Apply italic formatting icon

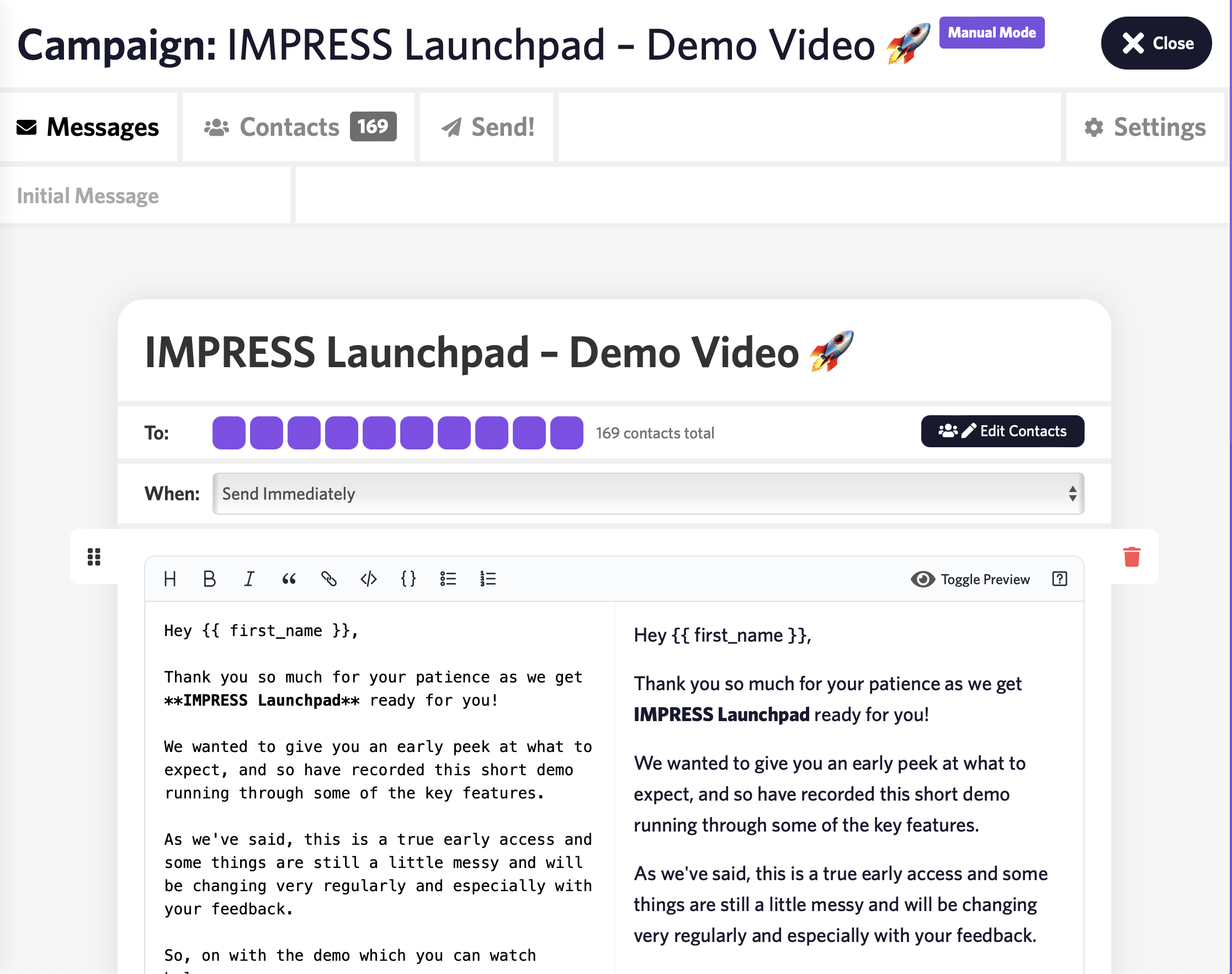point(249,579)
